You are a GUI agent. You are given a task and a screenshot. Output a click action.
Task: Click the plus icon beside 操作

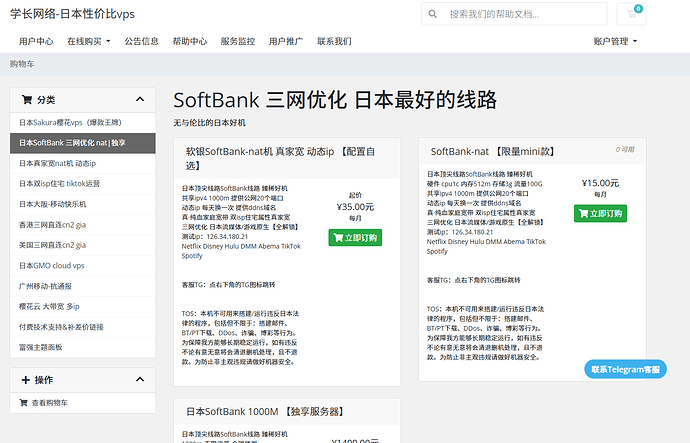26,380
